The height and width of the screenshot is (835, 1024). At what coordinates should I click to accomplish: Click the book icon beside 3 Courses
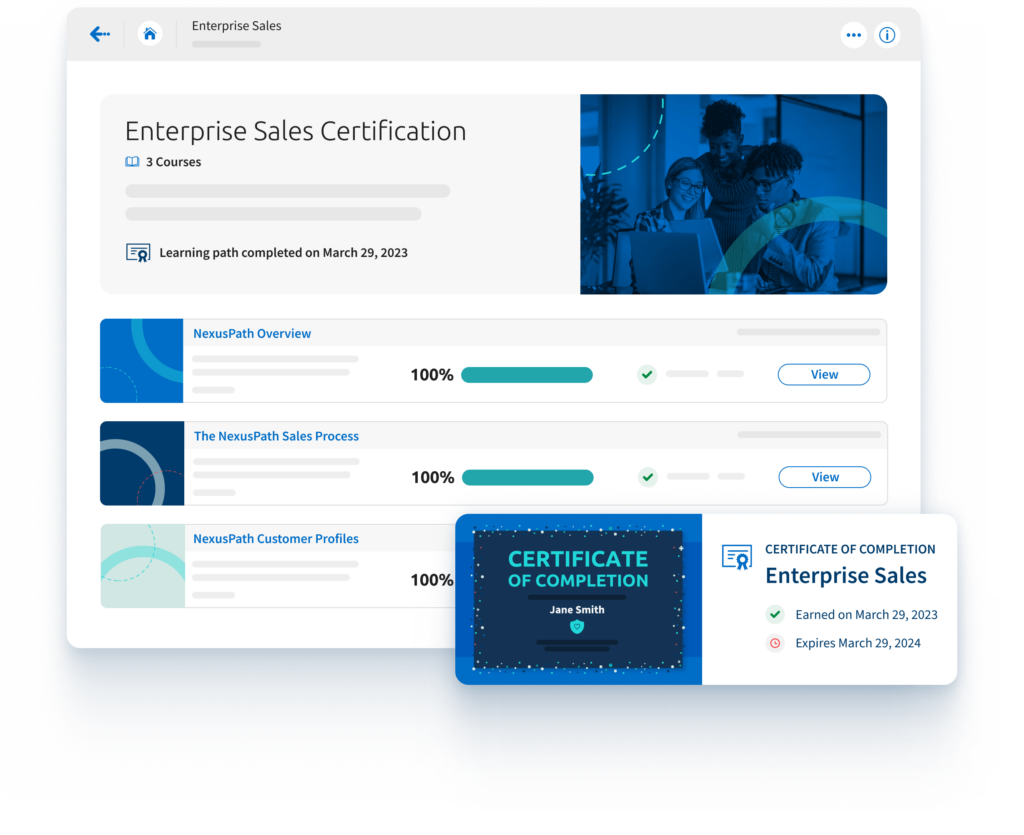pyautogui.click(x=132, y=162)
